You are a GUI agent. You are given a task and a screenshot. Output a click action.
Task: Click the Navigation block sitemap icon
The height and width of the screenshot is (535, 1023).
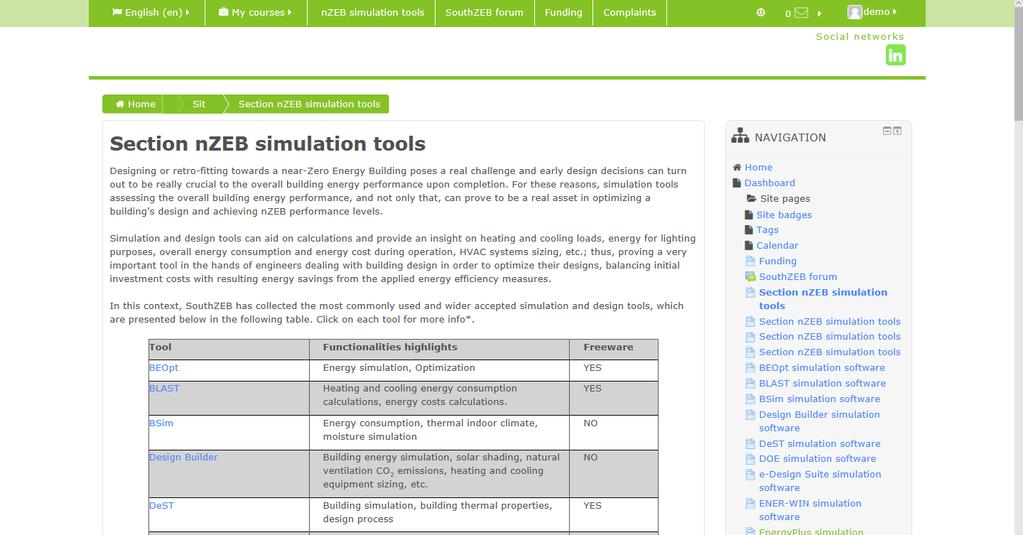740,136
